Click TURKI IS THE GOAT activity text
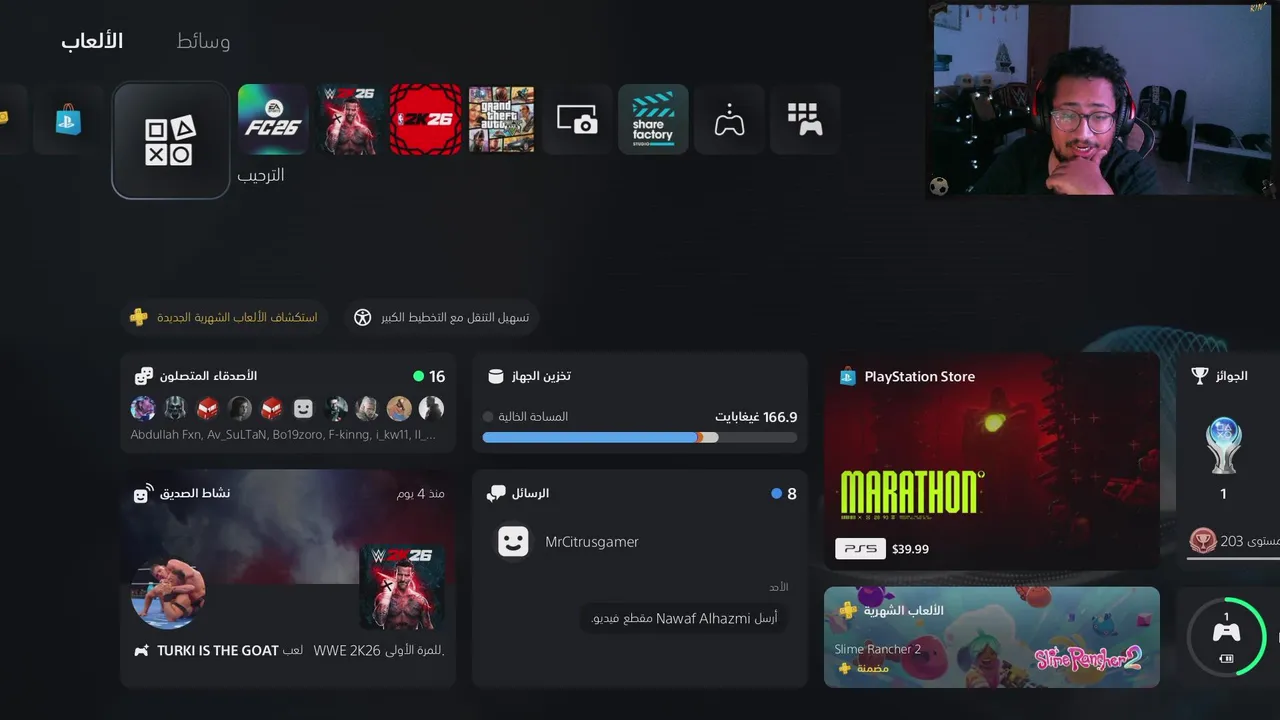1280x720 pixels. pyautogui.click(x=288, y=650)
